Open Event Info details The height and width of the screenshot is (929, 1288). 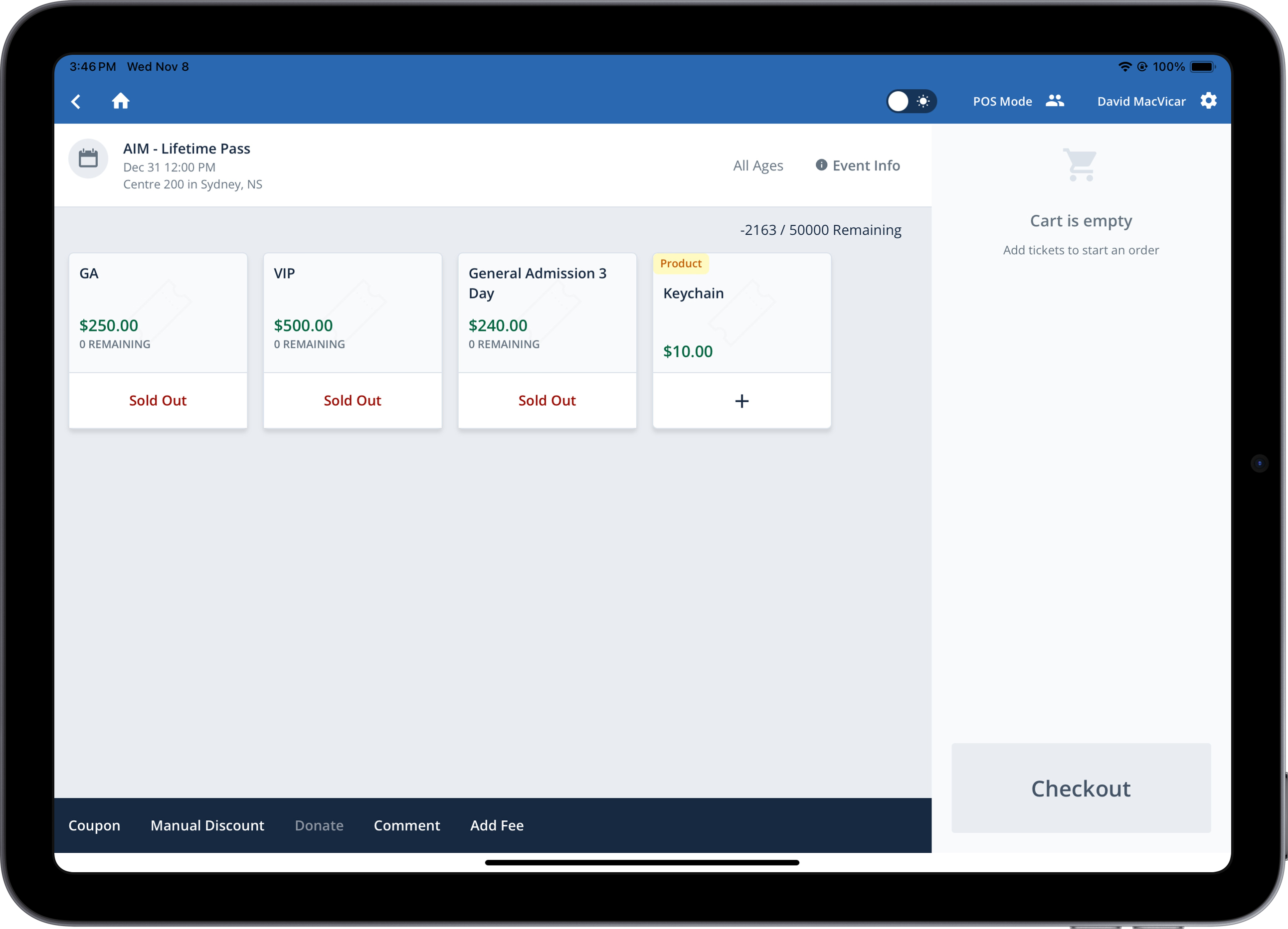[x=858, y=165]
